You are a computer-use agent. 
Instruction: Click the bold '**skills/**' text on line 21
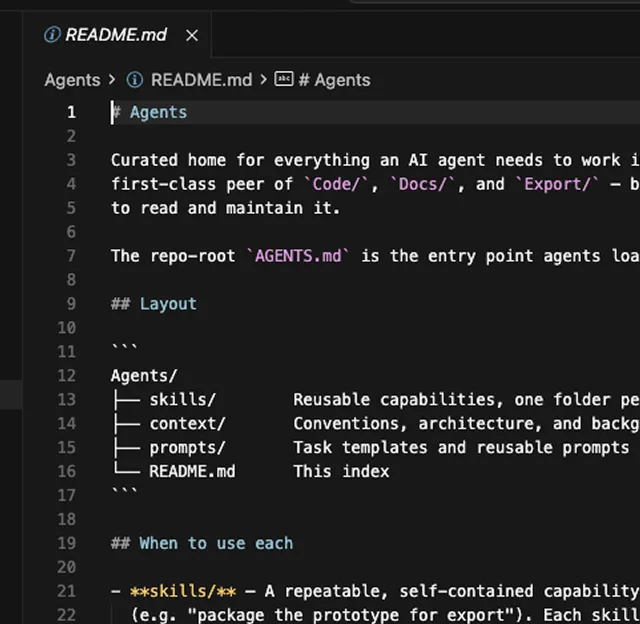pyautogui.click(x=182, y=591)
